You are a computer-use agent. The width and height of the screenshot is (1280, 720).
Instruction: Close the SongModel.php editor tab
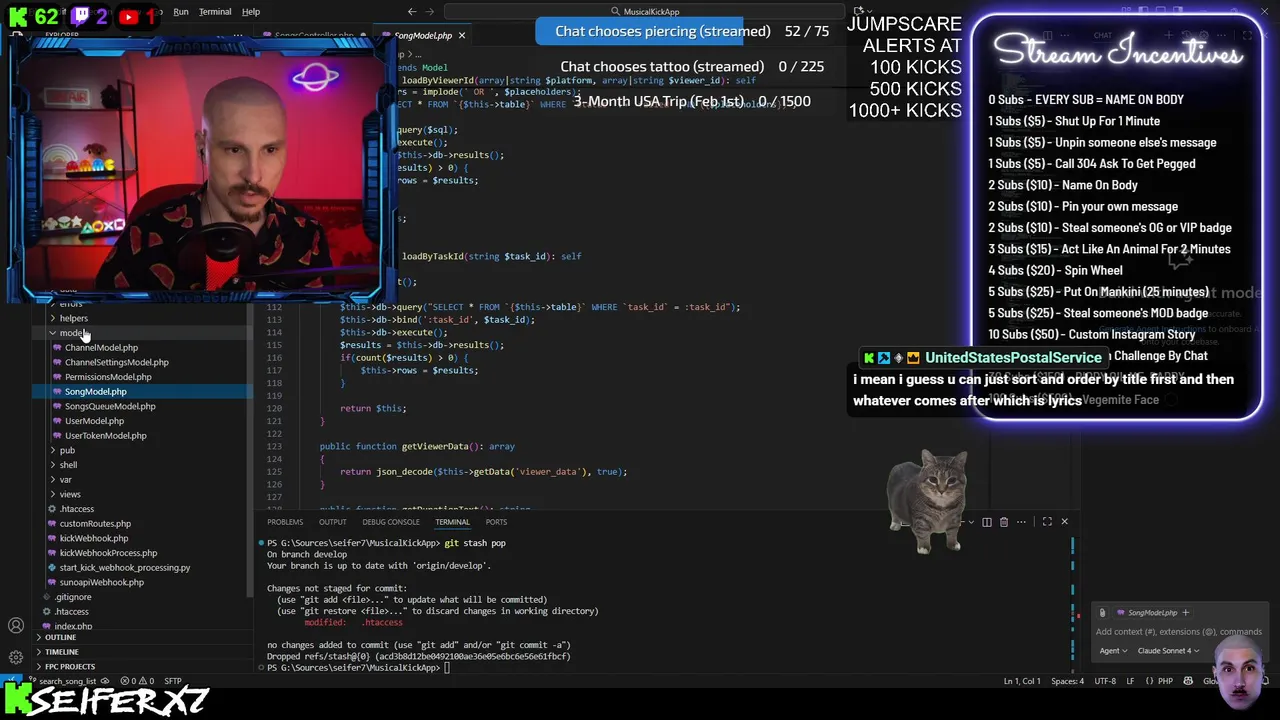pyautogui.click(x=462, y=36)
